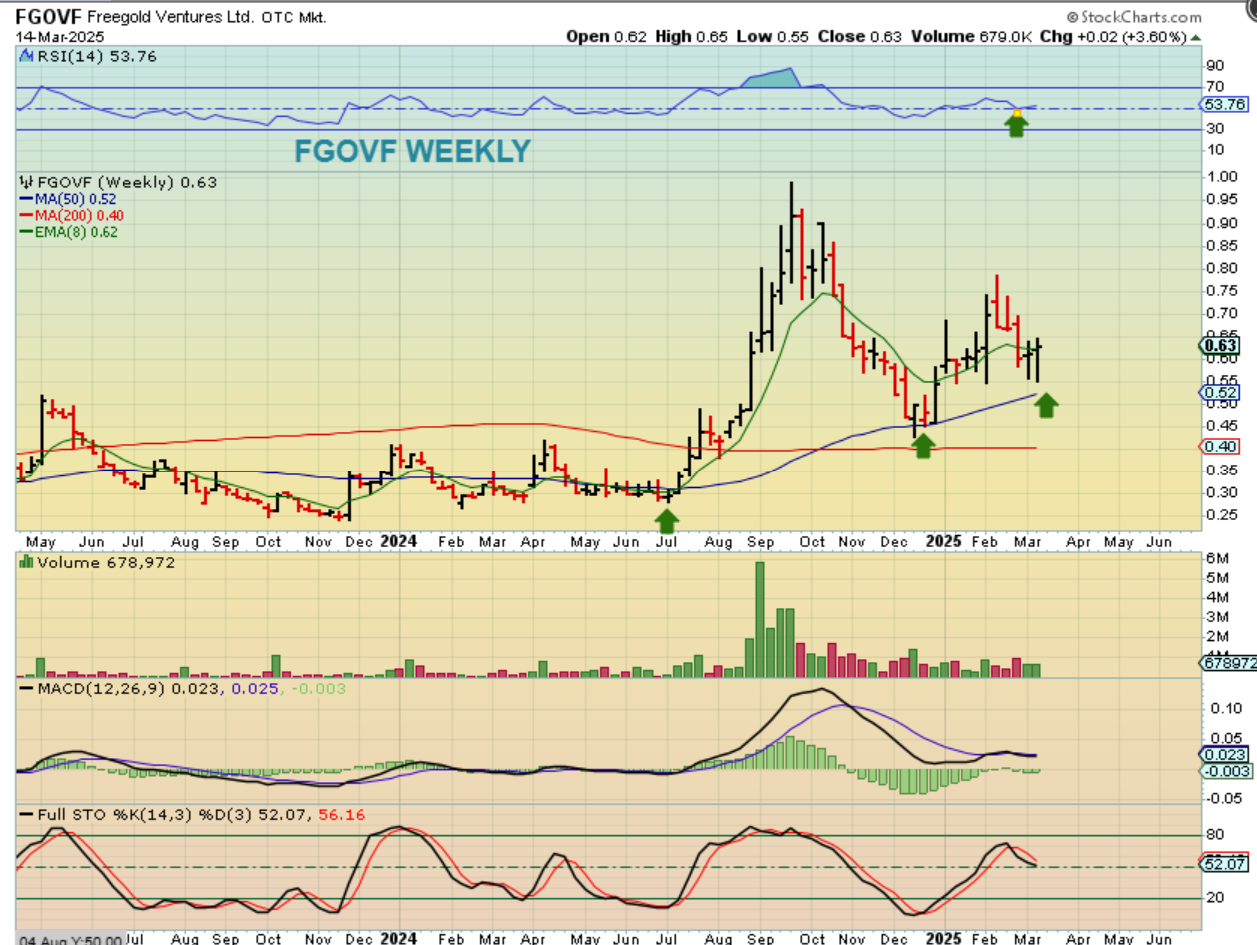
Task: Click the 0.40 MA(200) tag on the price axis
Action: [1220, 446]
